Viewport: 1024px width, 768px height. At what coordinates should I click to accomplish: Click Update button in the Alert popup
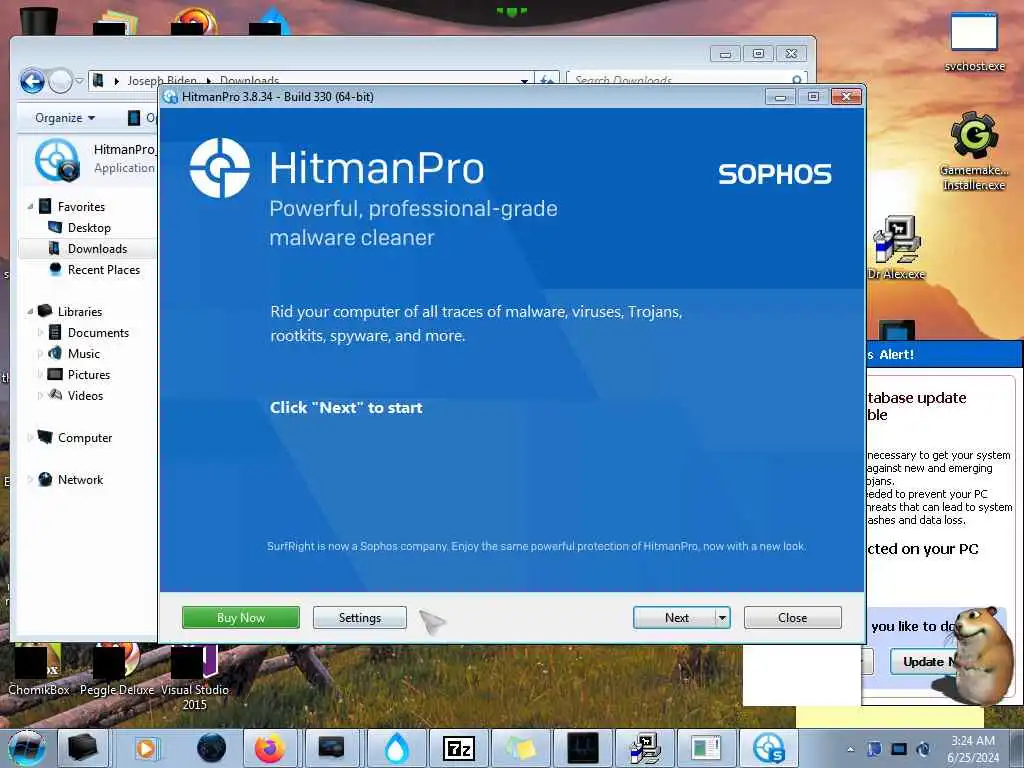[923, 662]
